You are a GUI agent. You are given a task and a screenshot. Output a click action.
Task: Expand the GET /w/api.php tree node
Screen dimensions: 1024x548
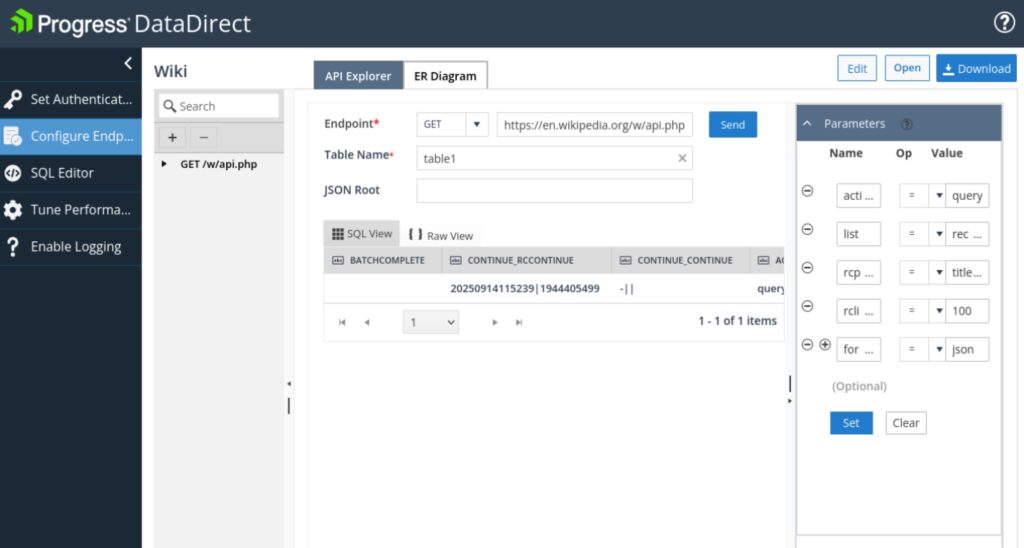(x=164, y=164)
